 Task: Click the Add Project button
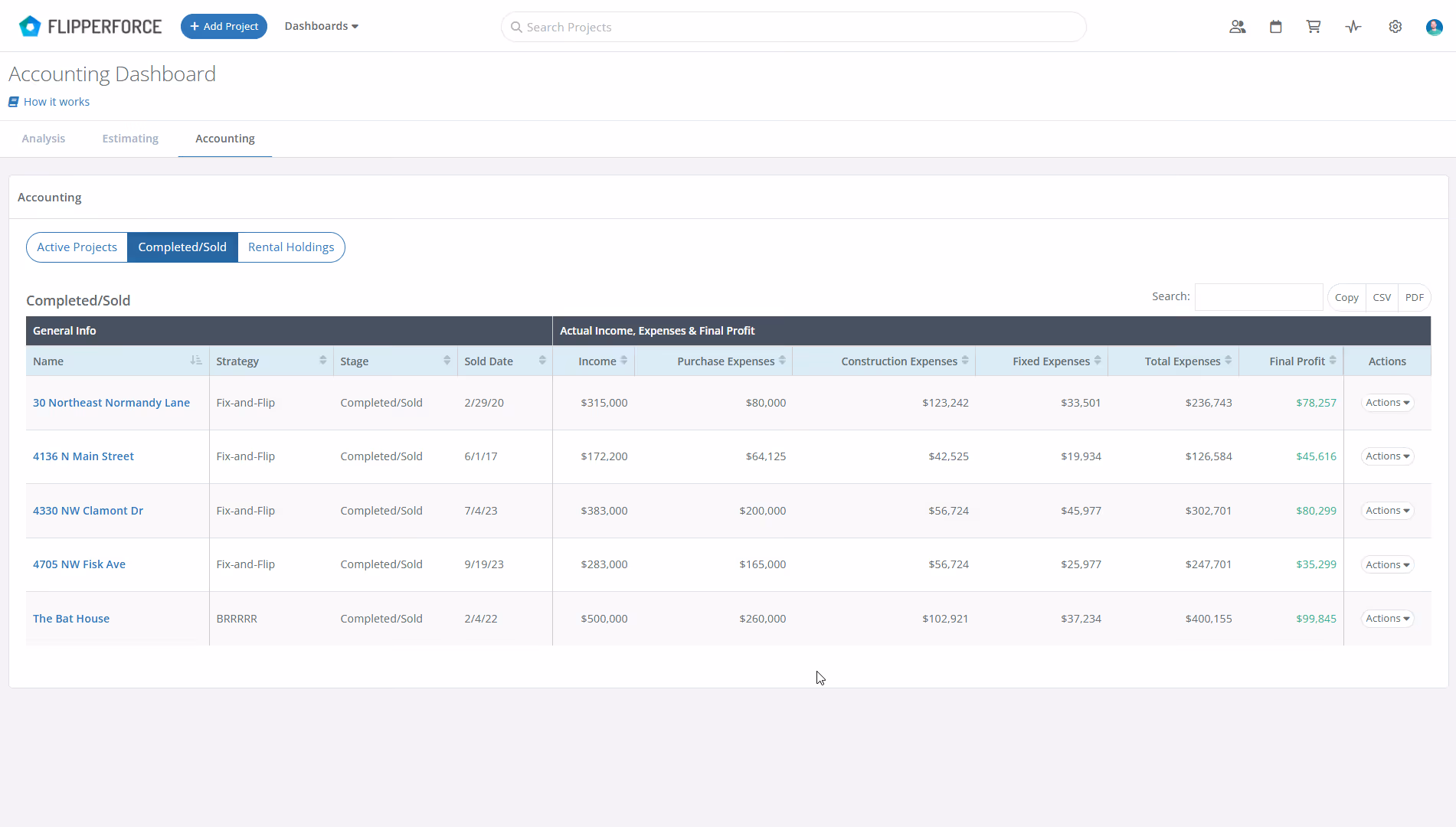[224, 26]
